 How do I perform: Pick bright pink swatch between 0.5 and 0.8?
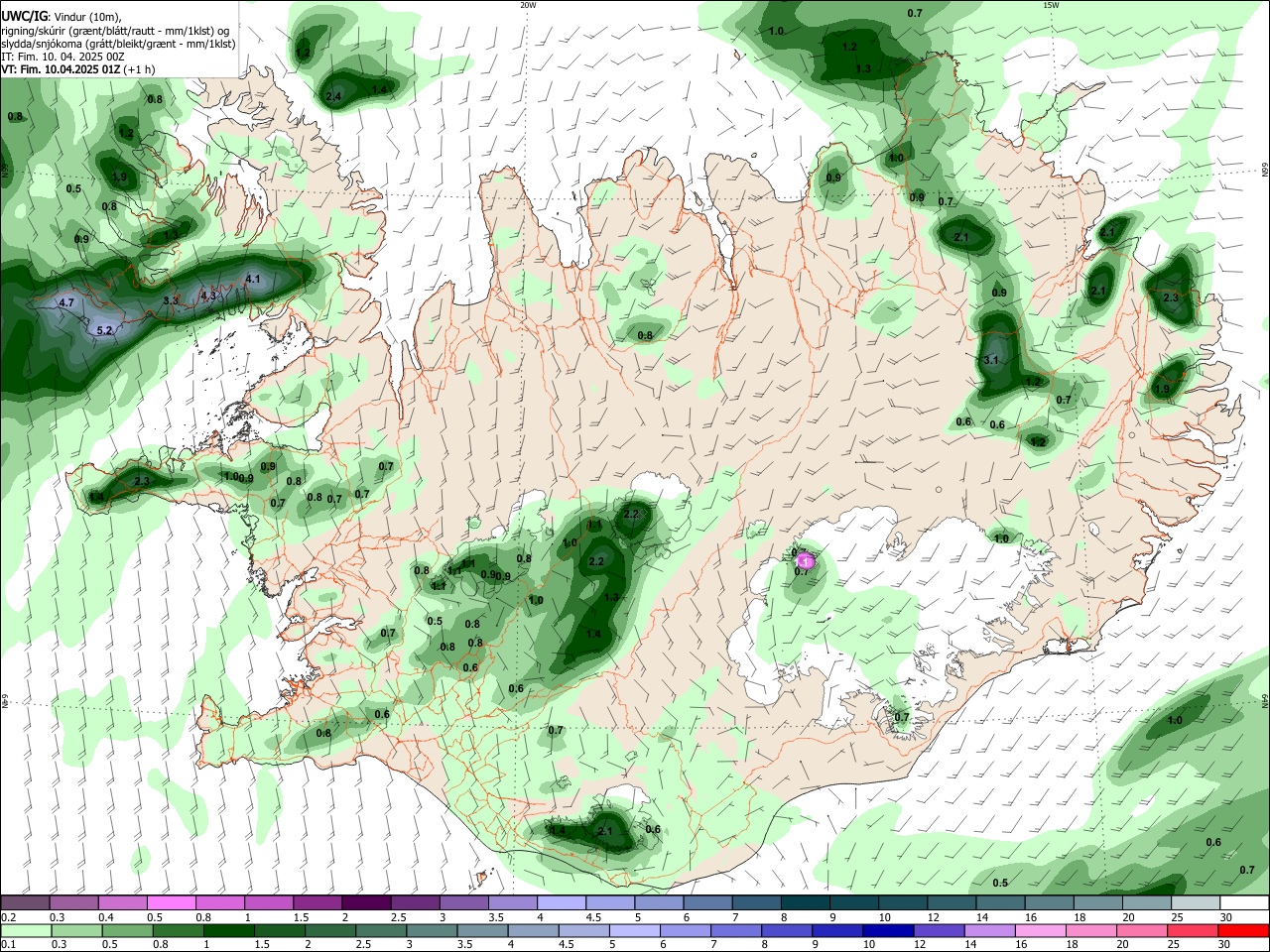[x=171, y=903]
